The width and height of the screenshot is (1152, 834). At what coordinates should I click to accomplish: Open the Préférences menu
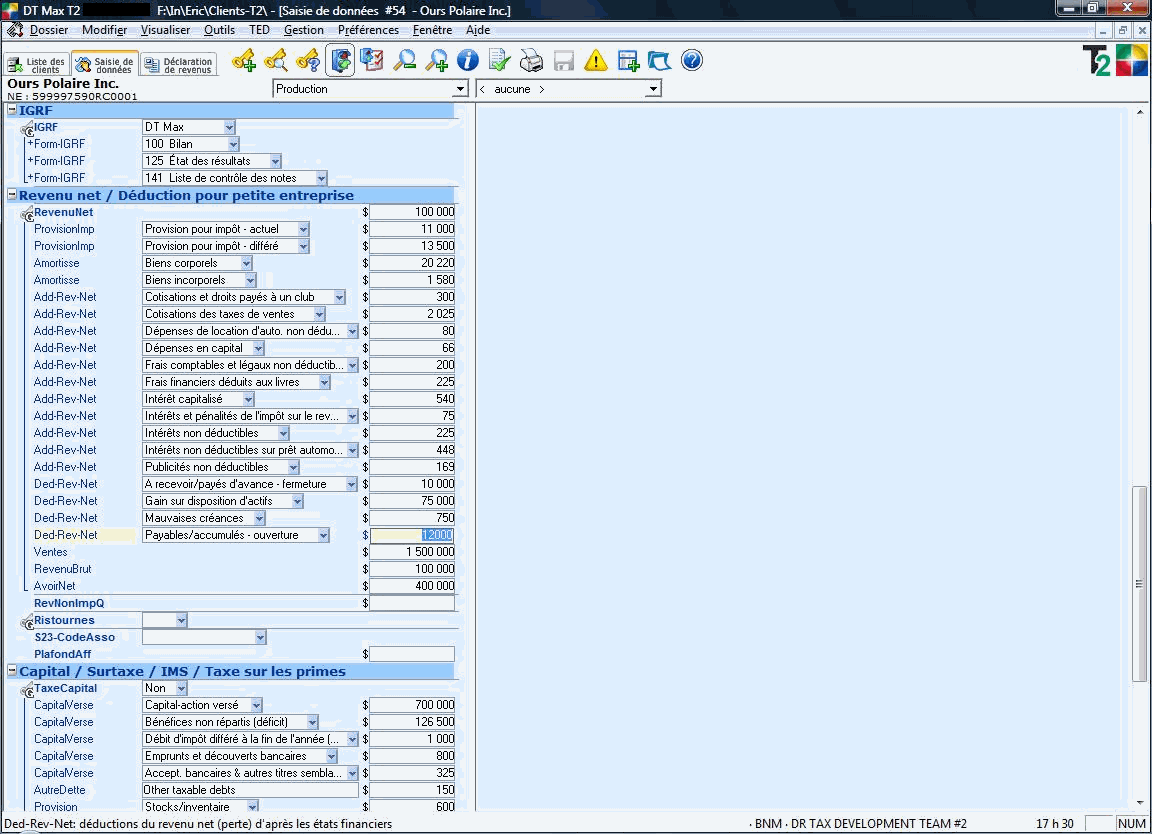(368, 30)
